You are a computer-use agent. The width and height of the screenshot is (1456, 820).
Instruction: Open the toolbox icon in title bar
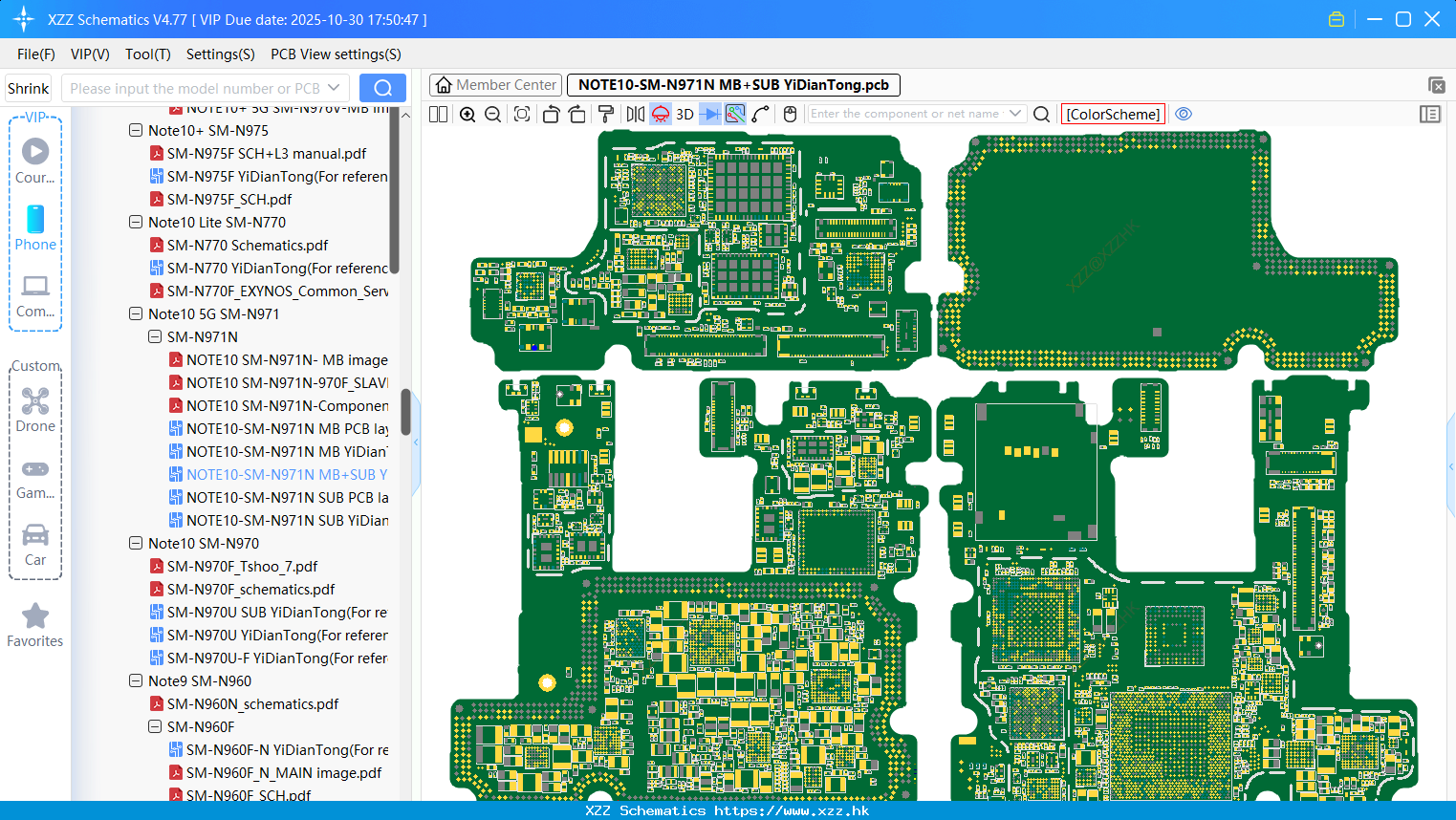click(x=1336, y=19)
